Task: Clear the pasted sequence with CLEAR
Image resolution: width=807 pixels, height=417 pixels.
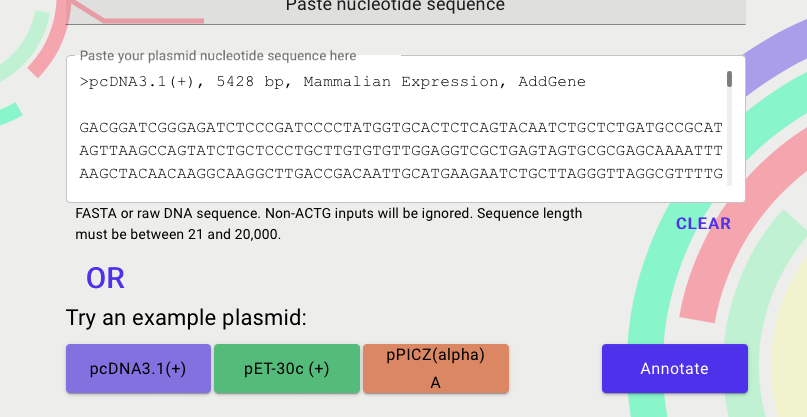Action: click(x=703, y=223)
